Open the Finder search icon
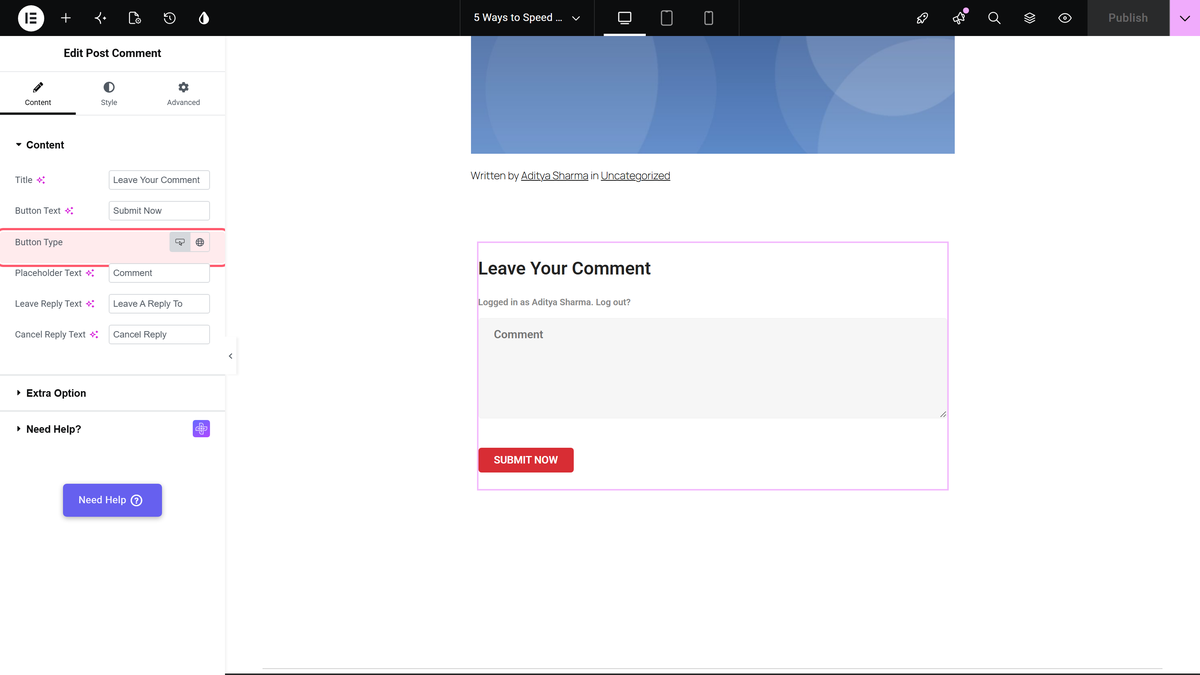Viewport: 1200px width, 675px height. click(994, 18)
